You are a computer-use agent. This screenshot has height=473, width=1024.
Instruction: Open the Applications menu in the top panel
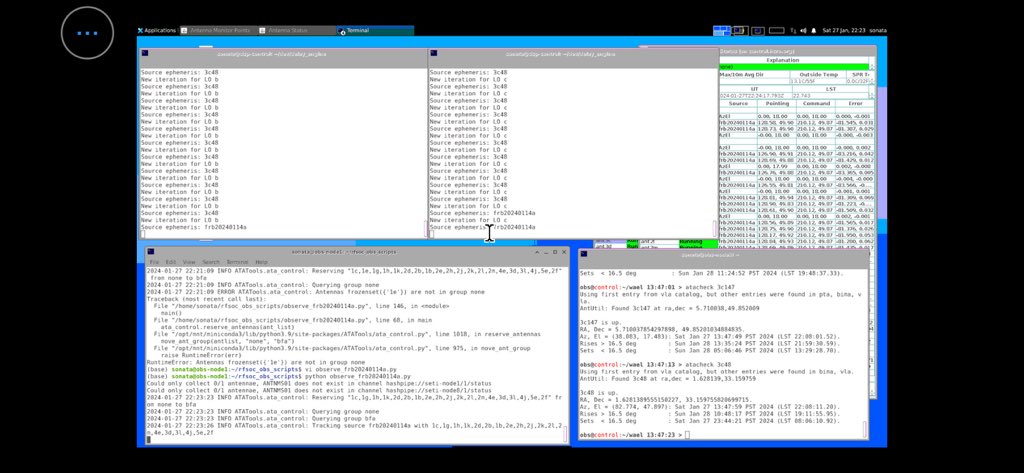click(x=157, y=30)
